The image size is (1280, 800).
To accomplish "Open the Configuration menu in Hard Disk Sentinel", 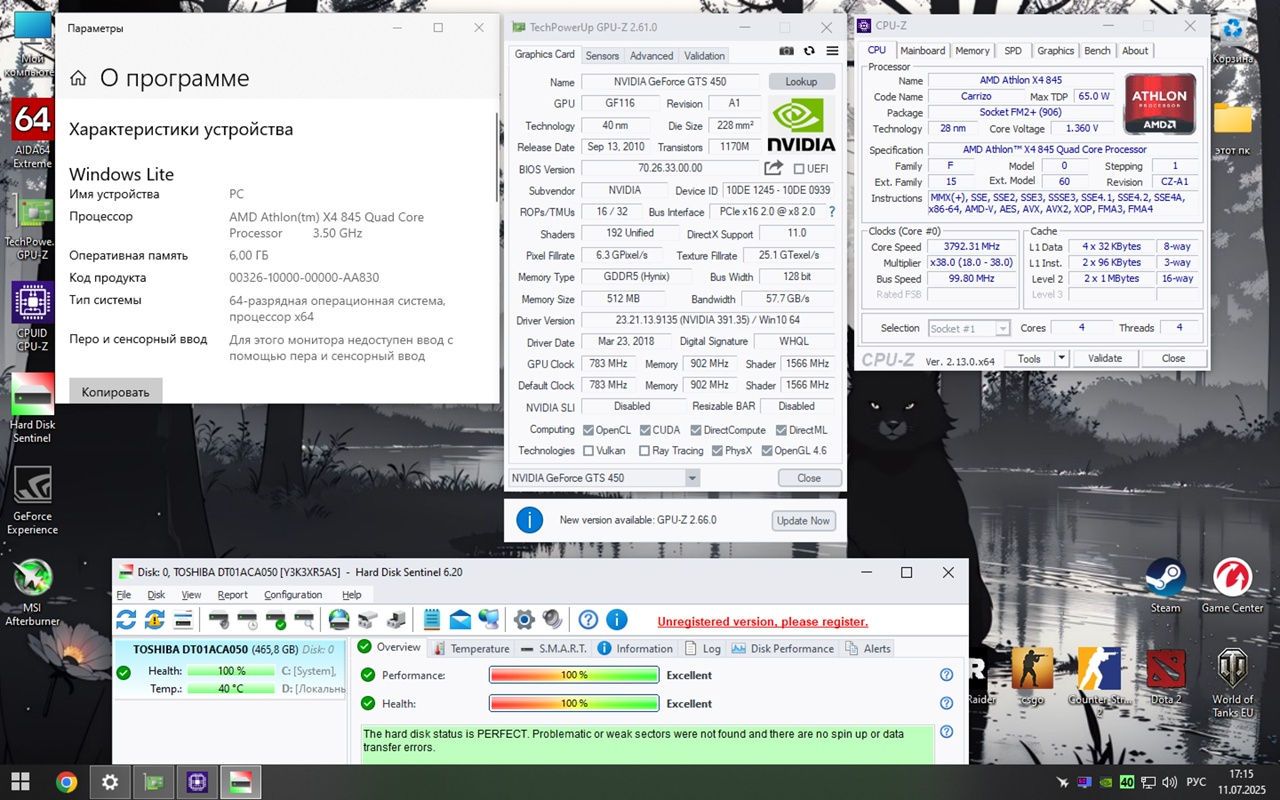I will tap(293, 595).
